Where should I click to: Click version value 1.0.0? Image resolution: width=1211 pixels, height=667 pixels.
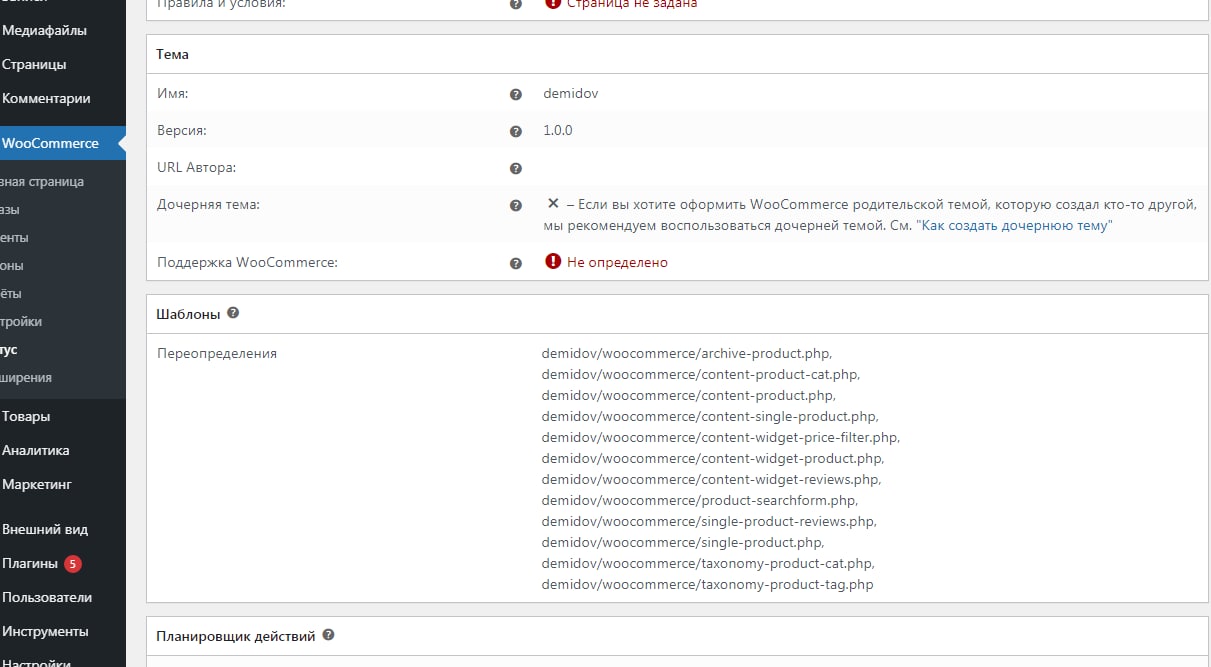coord(558,130)
